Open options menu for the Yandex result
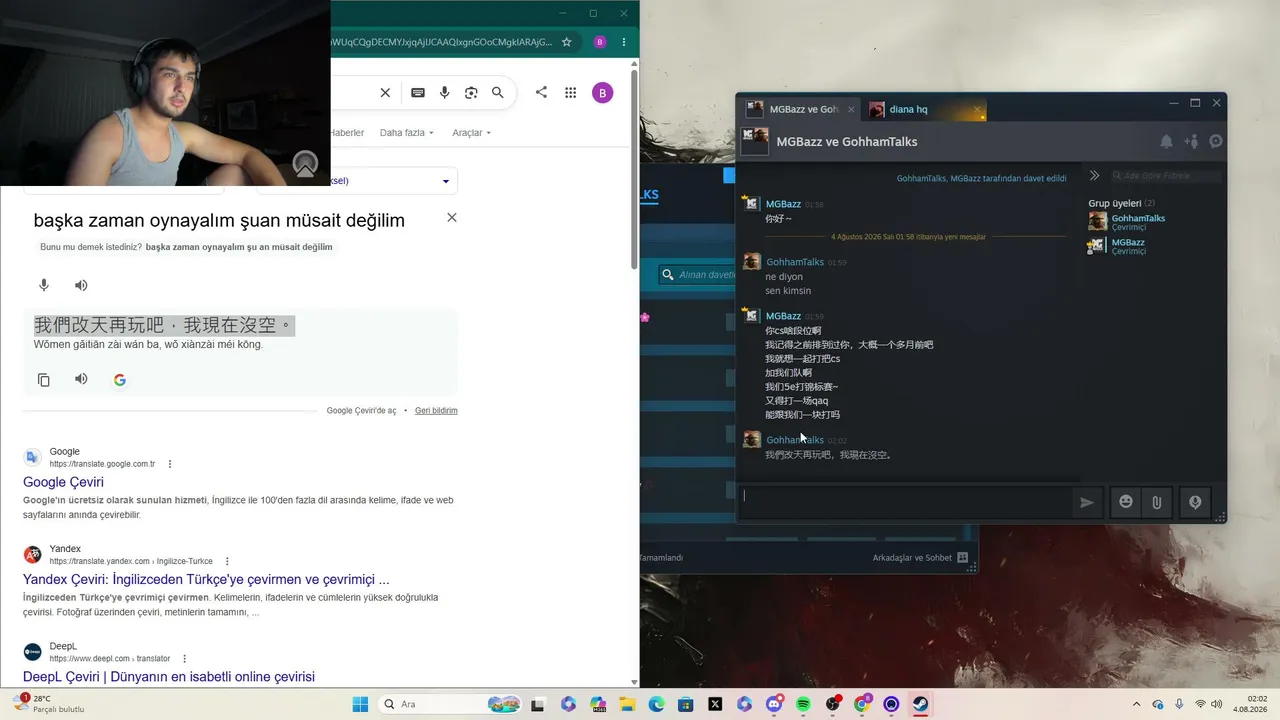The height and width of the screenshot is (720, 1280). [x=227, y=561]
